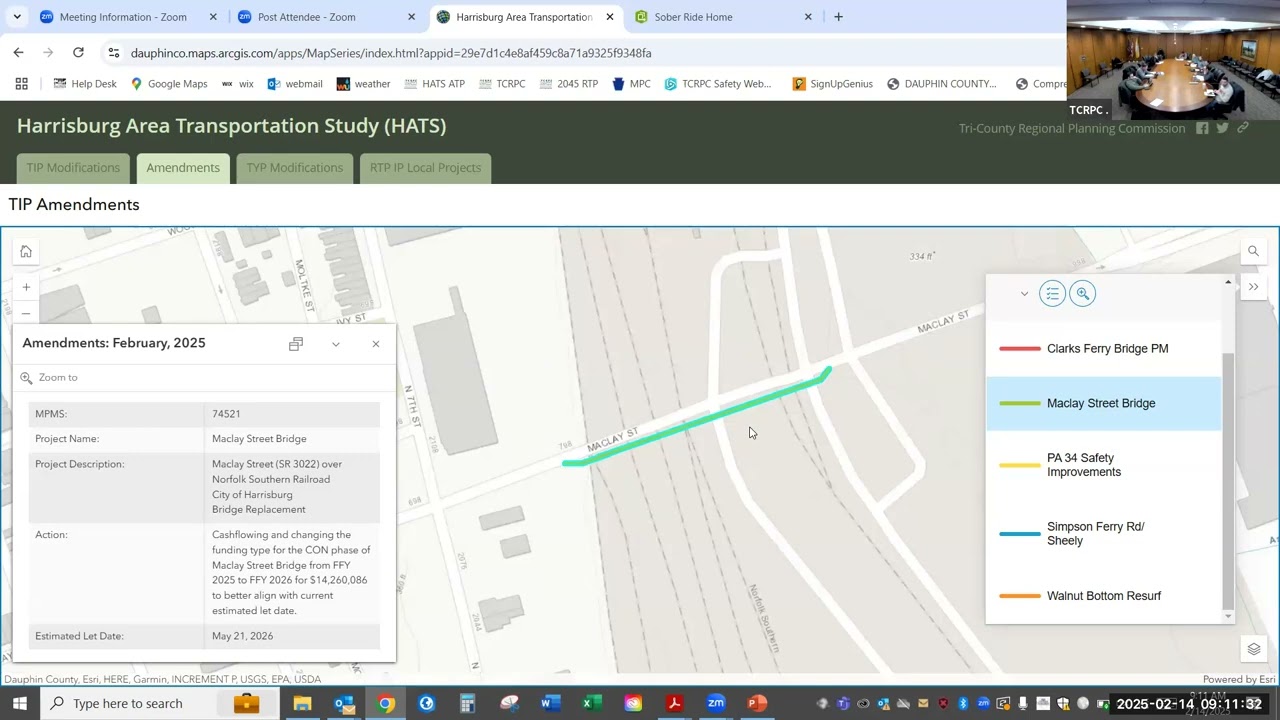The image size is (1280, 720).
Task: Click the orange Walnut Bottom line swatch
Action: [1020, 596]
